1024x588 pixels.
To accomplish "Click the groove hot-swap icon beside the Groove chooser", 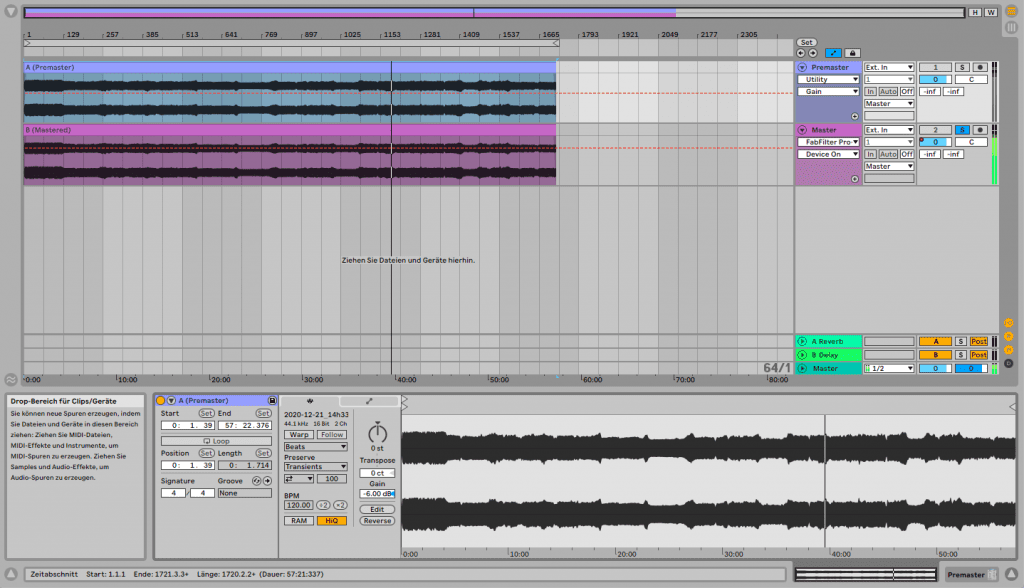I will pyautogui.click(x=258, y=481).
